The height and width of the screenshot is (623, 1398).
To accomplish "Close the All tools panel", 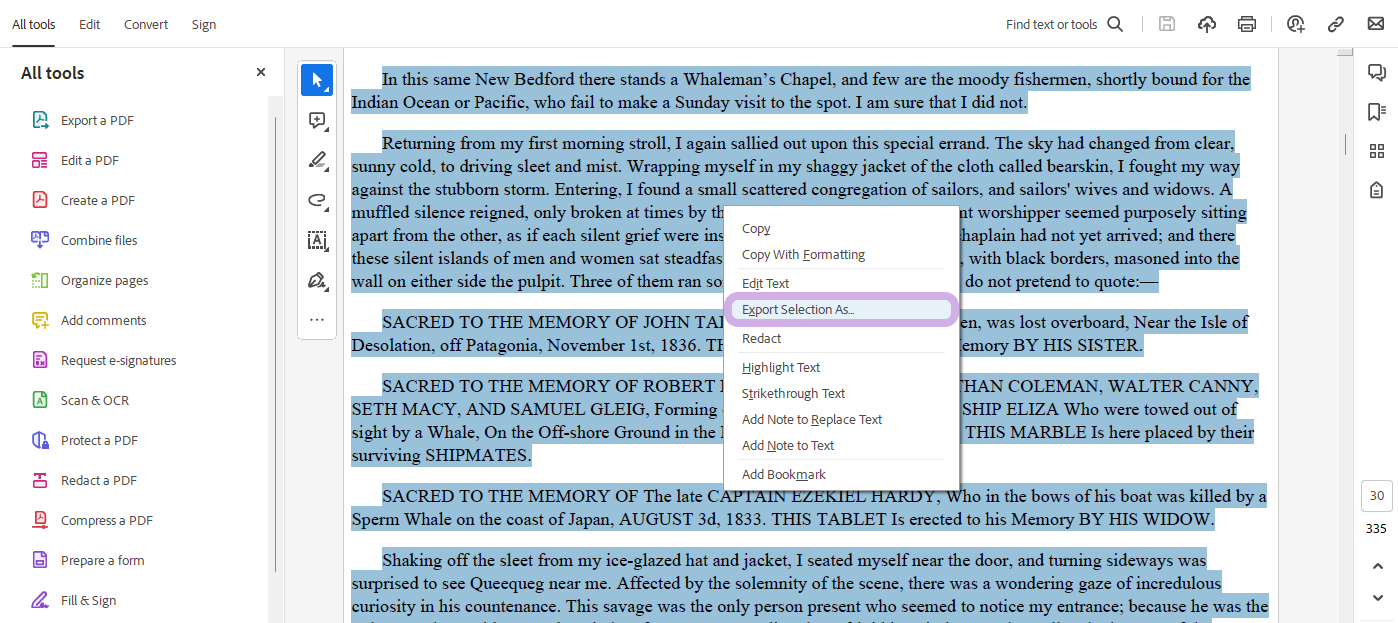I will (261, 72).
